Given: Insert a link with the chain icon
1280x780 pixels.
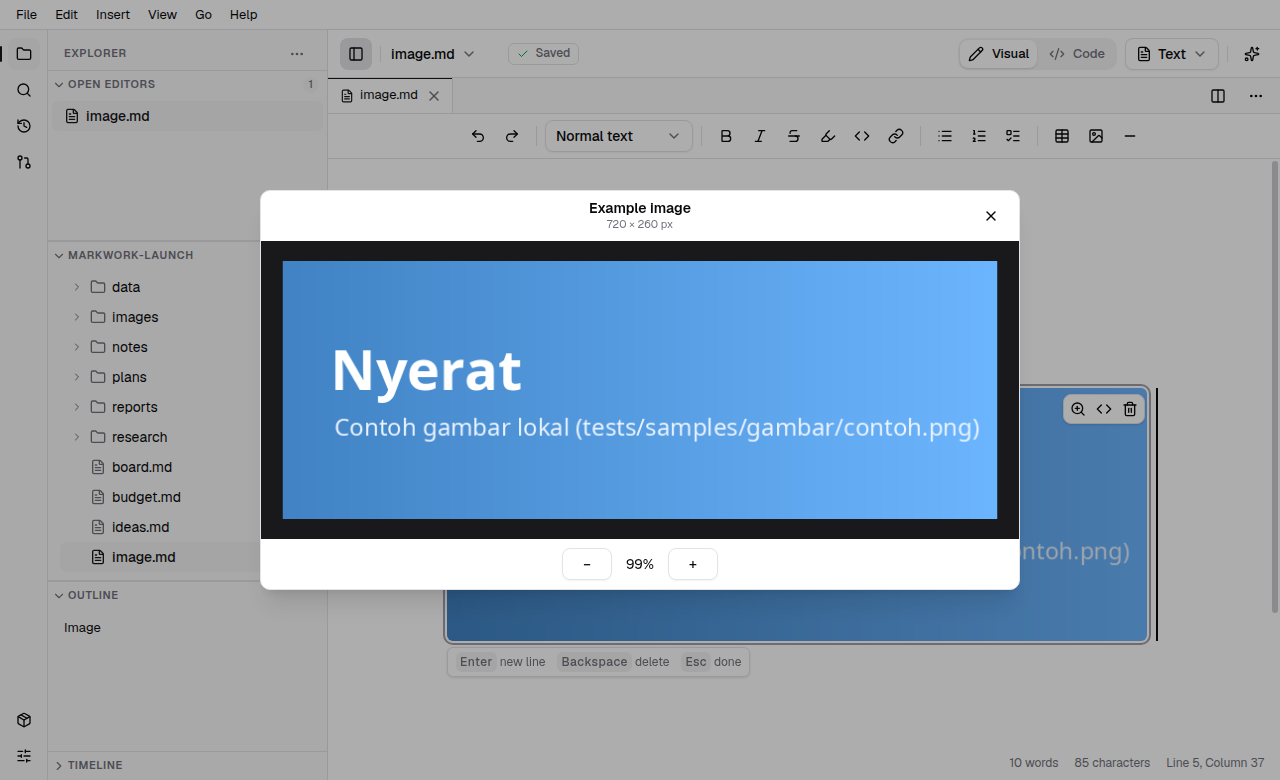Looking at the screenshot, I should pyautogui.click(x=896, y=136).
